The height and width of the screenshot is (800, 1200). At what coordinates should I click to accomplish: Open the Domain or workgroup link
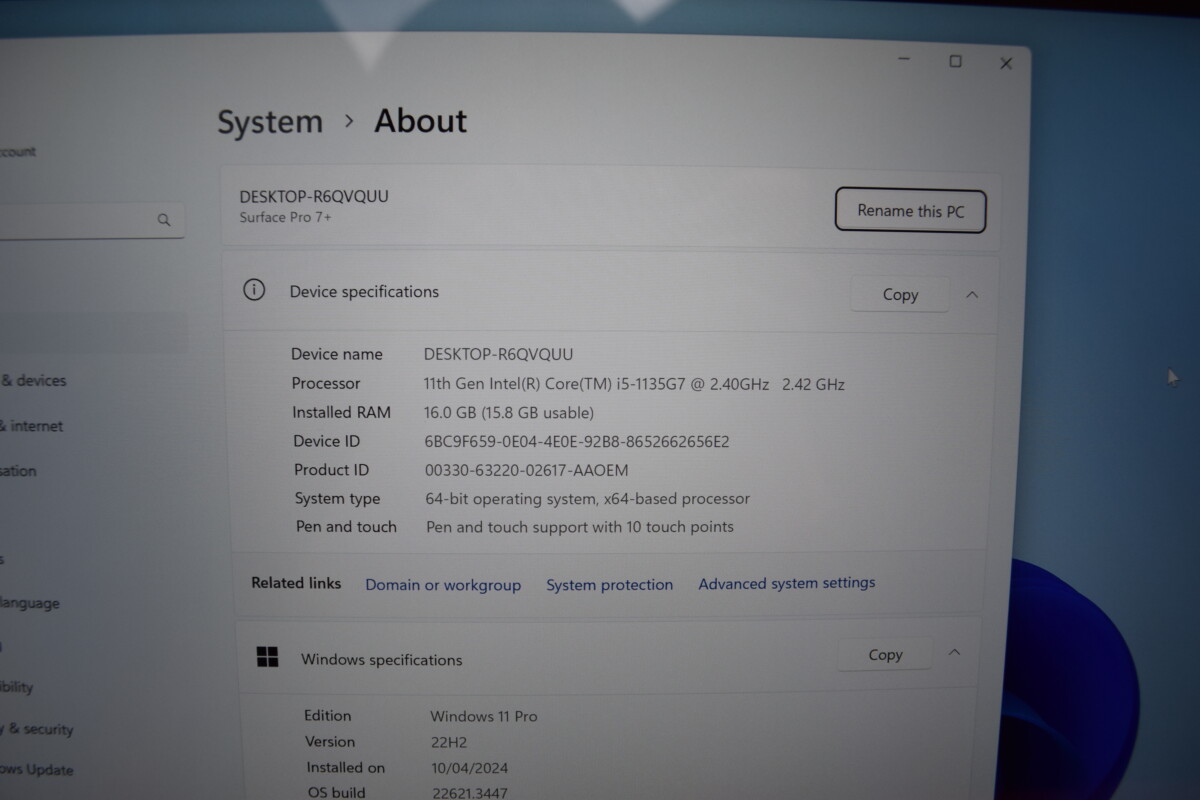click(443, 585)
